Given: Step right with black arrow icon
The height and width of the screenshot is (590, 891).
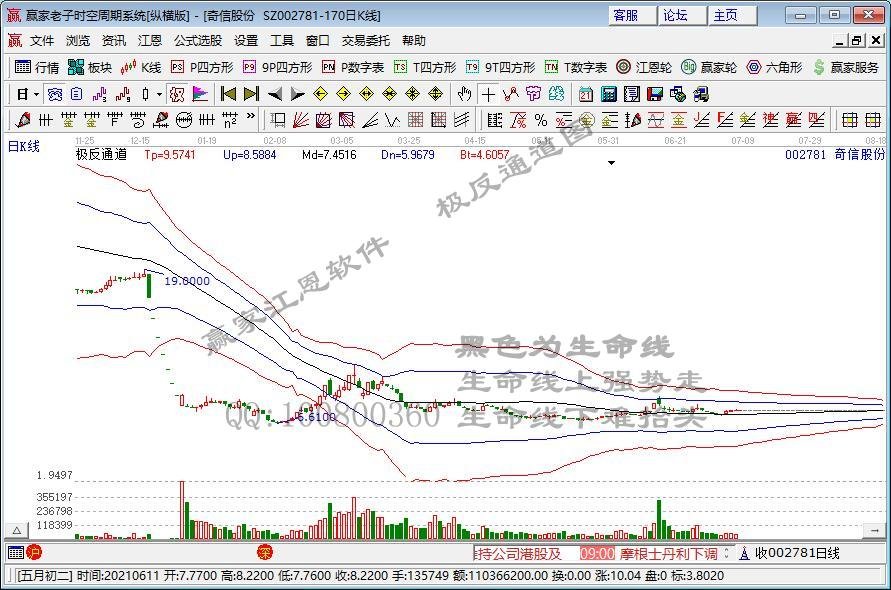Looking at the screenshot, I should click(x=297, y=94).
